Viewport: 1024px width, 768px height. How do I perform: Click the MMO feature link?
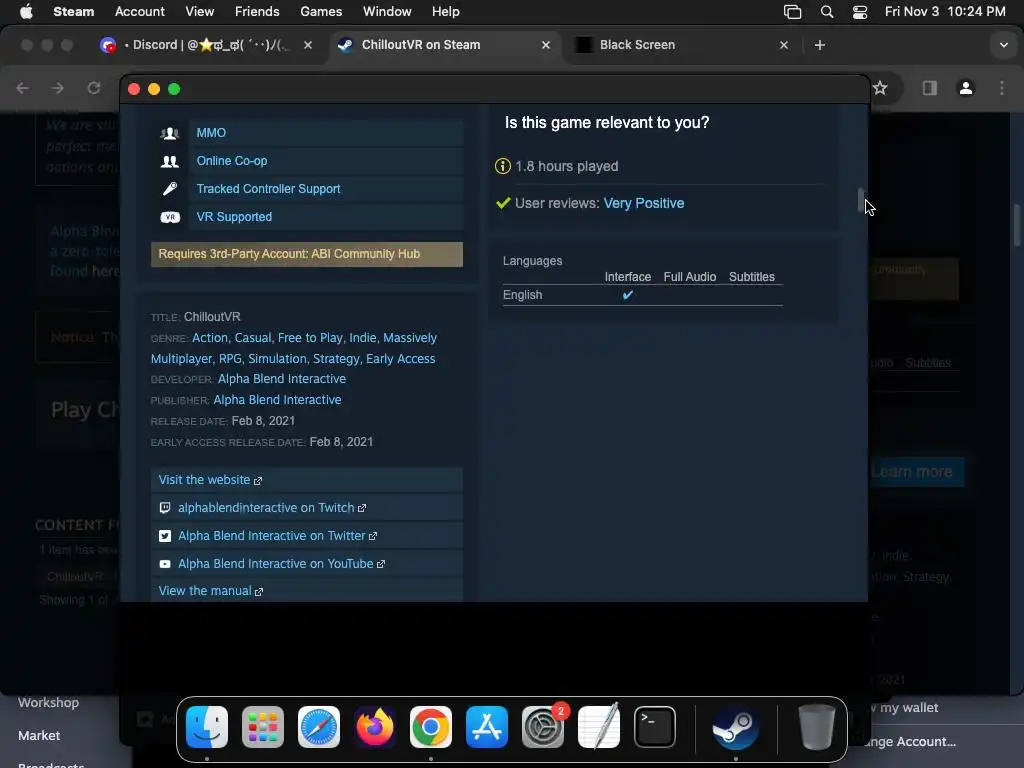point(211,133)
